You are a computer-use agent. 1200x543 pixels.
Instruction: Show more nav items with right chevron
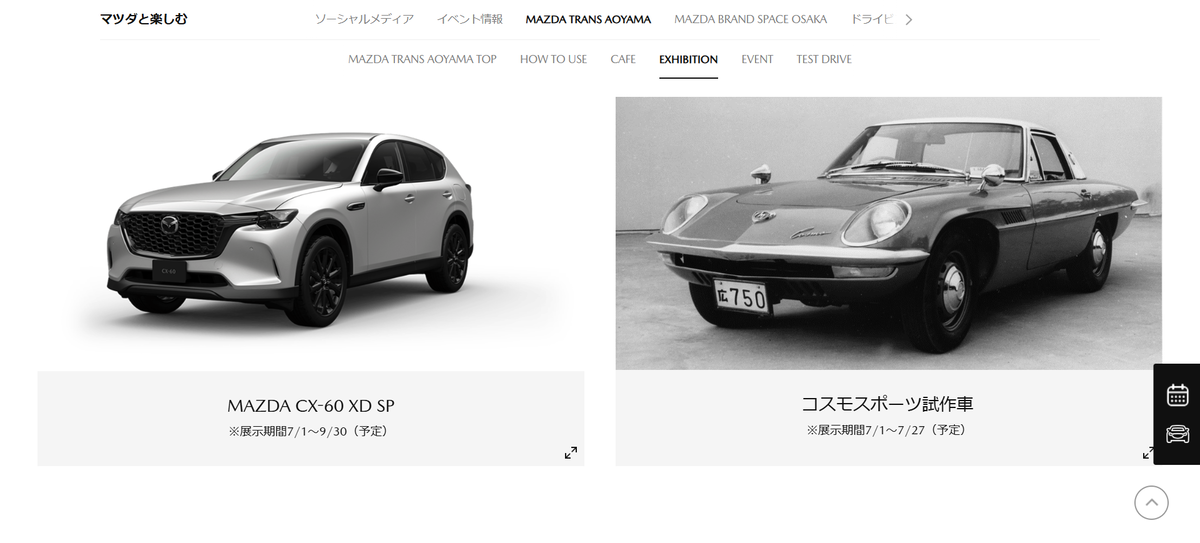click(x=908, y=19)
